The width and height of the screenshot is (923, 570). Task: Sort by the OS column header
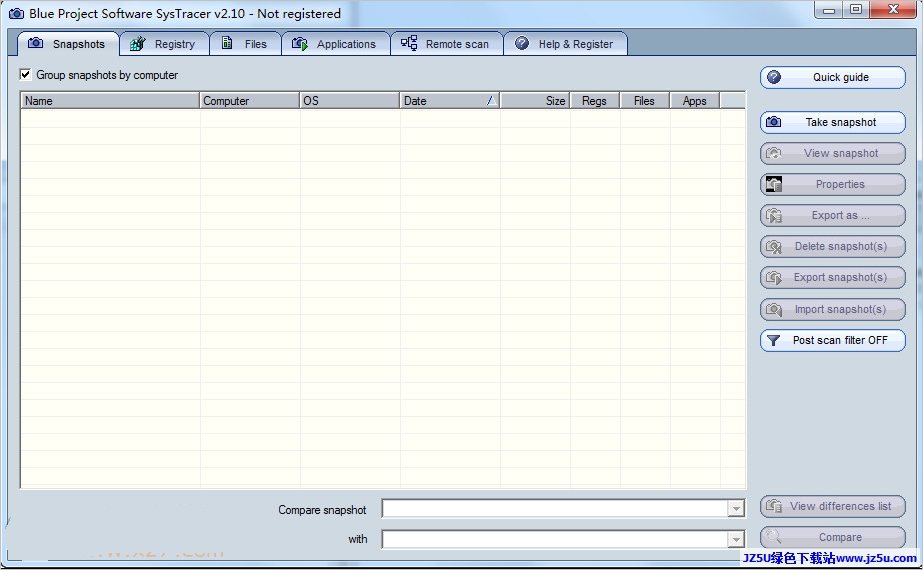[350, 101]
